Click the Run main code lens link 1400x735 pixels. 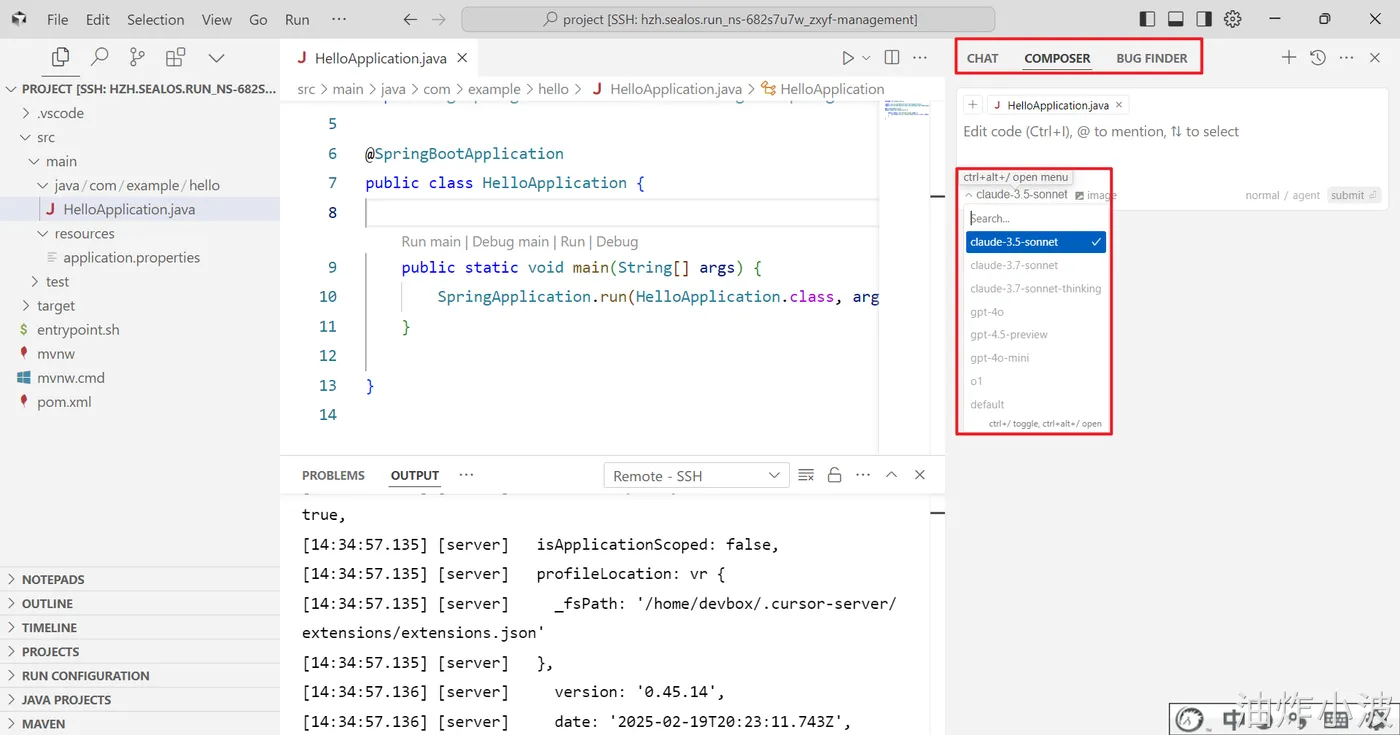tap(431, 241)
